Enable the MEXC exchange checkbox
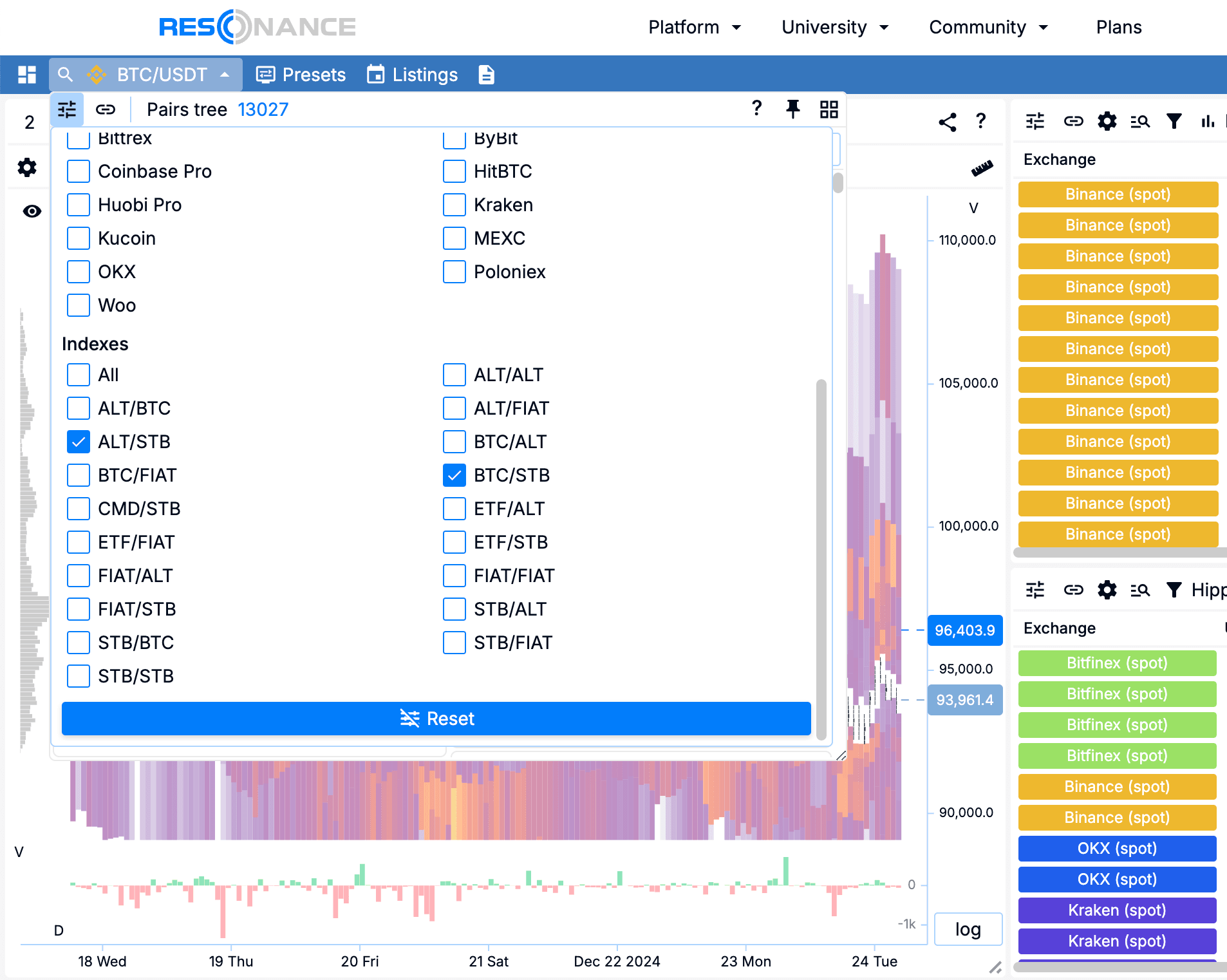 [x=454, y=238]
